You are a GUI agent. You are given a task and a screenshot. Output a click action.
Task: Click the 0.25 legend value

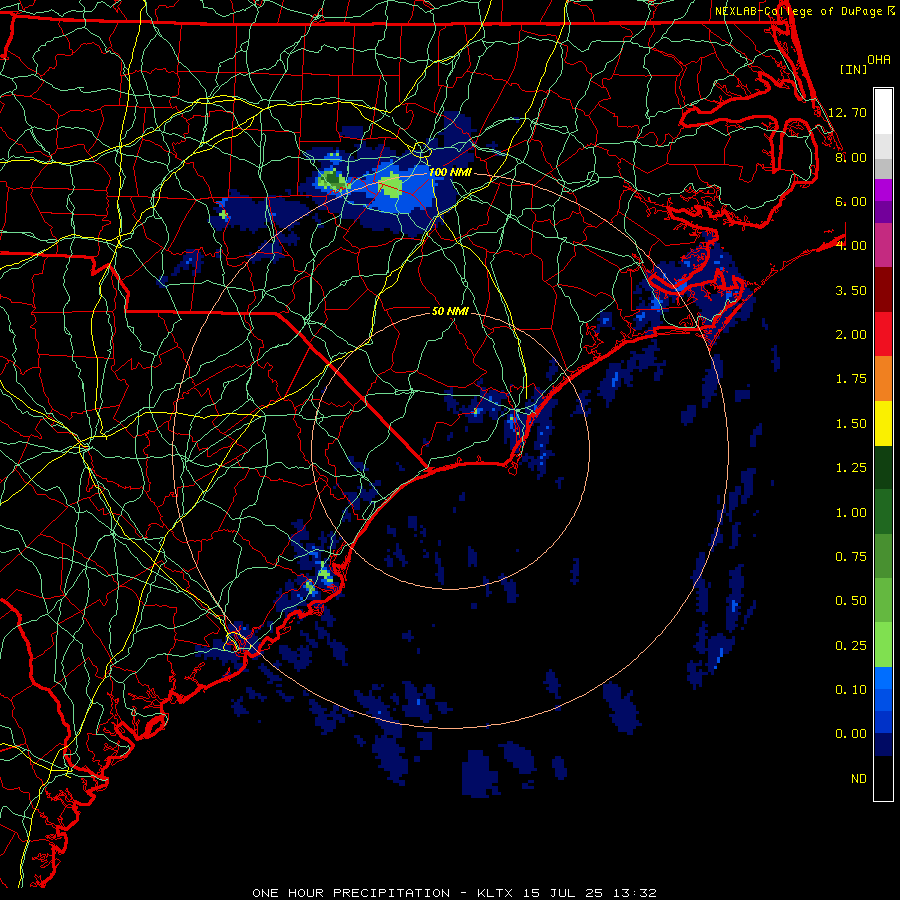click(851, 646)
